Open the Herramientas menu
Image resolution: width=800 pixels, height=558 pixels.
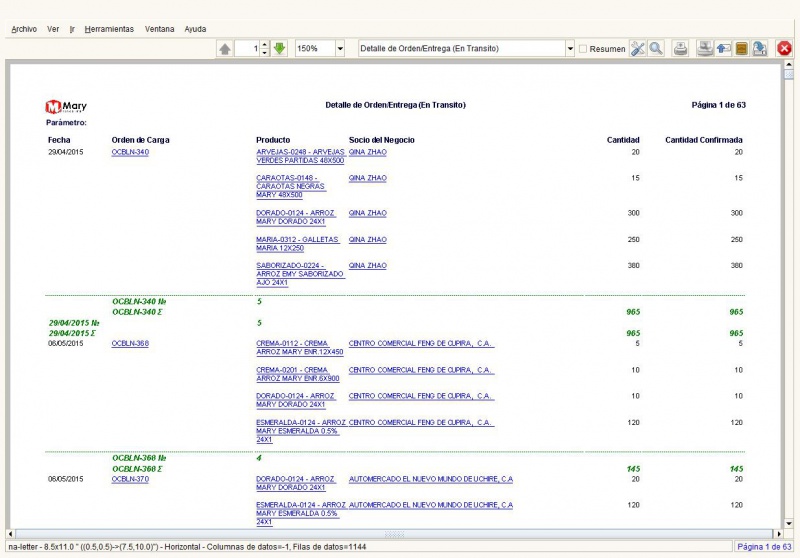tap(109, 29)
